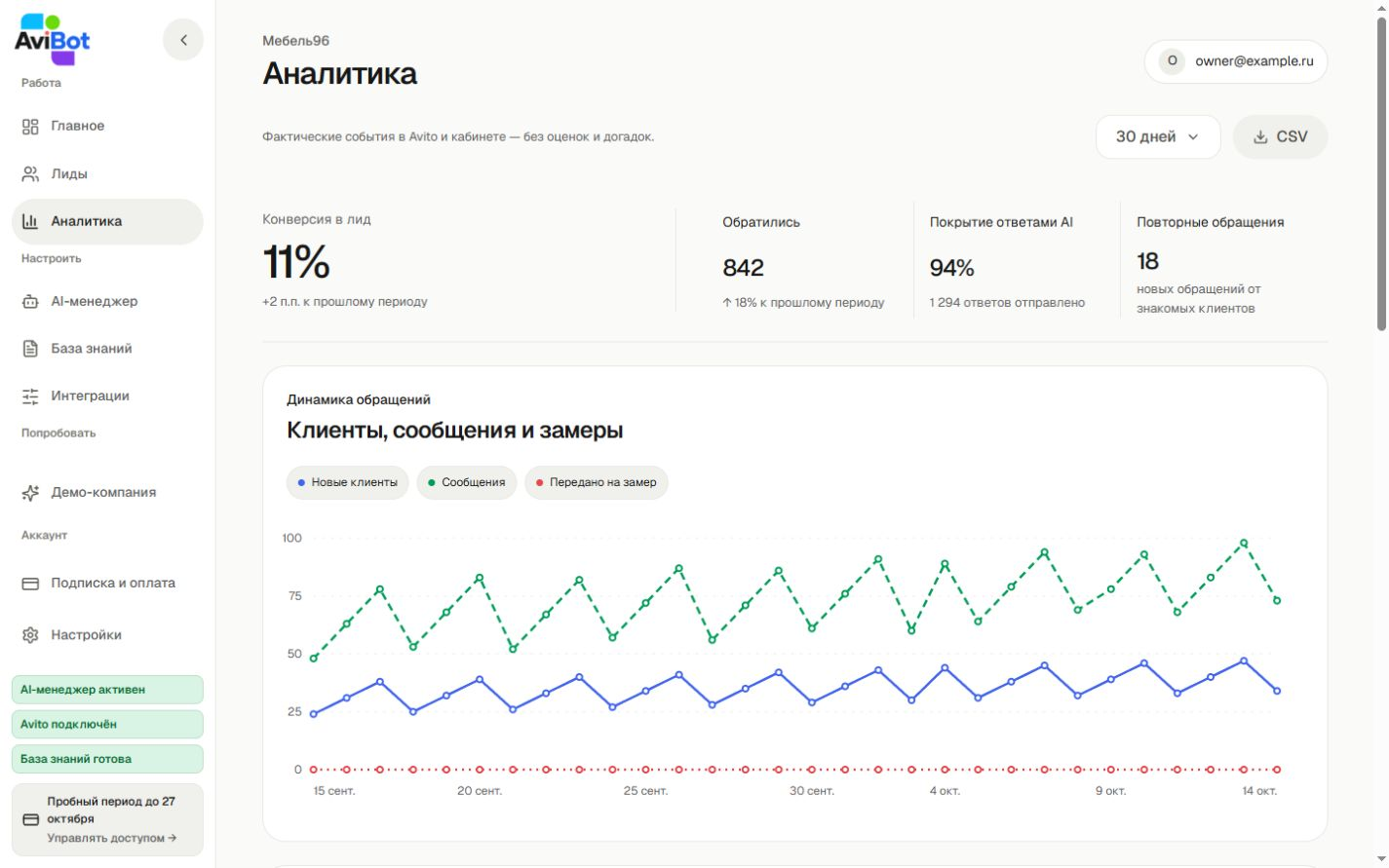Screen dimensions: 1389x868
Task: Click the 18 repeat requests value
Action: coord(1147,261)
